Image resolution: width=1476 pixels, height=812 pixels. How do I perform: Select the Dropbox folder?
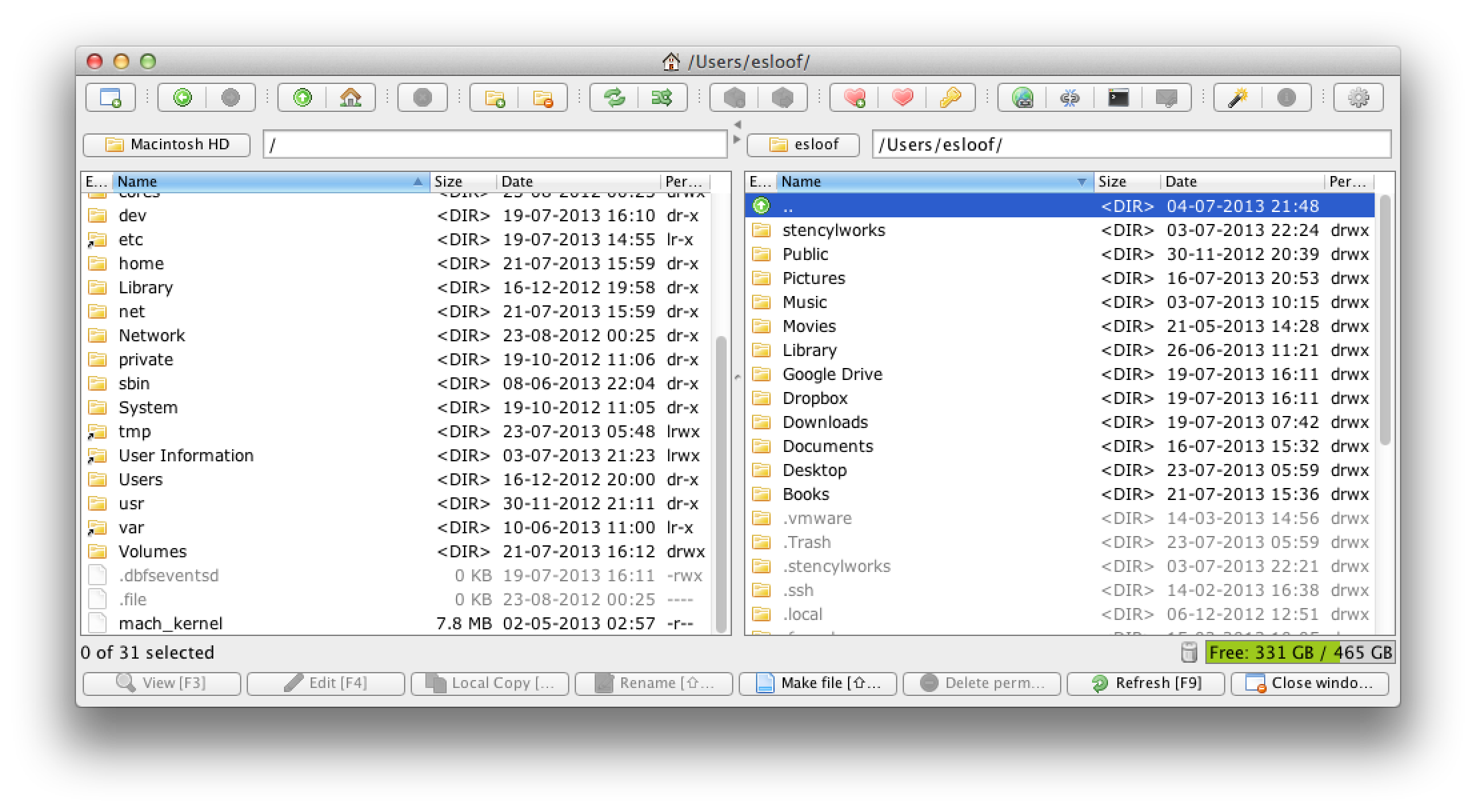tap(1060, 398)
